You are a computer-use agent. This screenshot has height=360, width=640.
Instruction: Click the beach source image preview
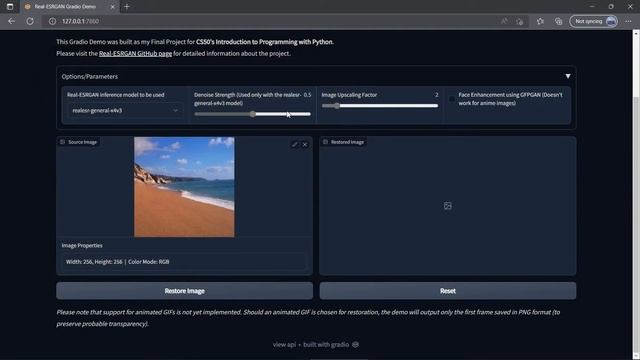pos(184,187)
